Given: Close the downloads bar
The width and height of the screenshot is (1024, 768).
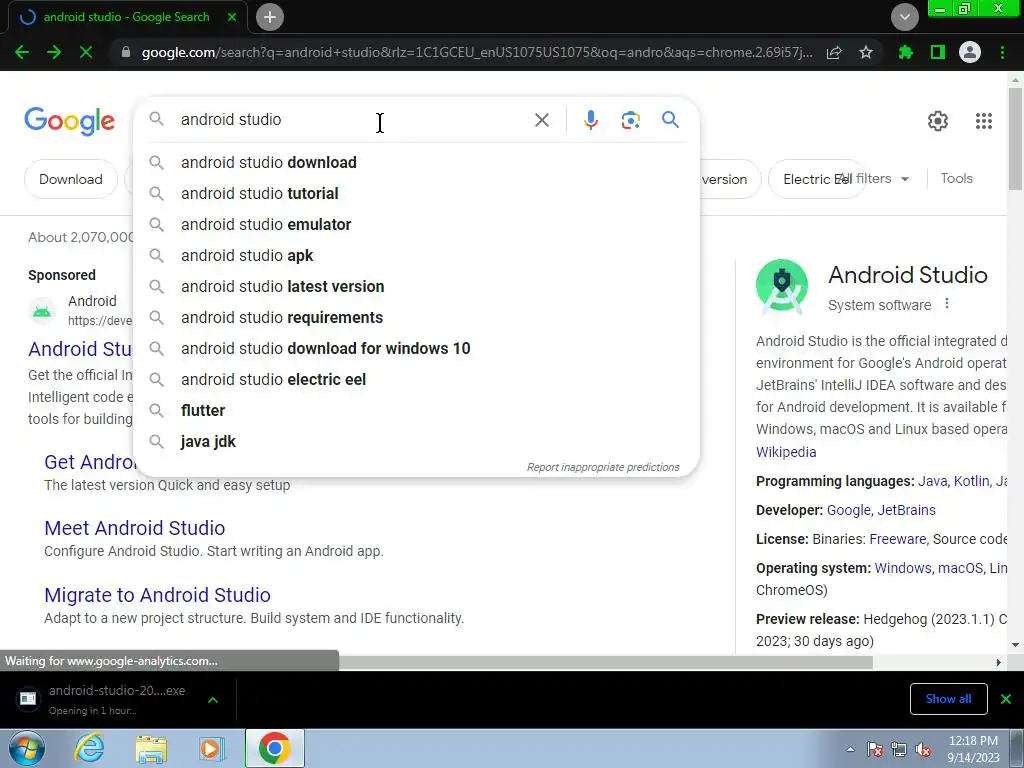Looking at the screenshot, I should pos(1006,699).
